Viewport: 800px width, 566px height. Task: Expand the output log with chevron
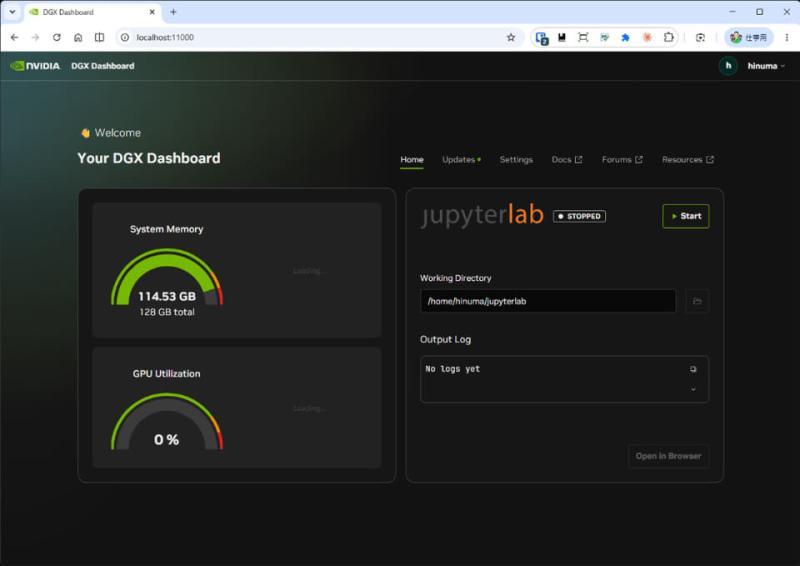(x=693, y=389)
